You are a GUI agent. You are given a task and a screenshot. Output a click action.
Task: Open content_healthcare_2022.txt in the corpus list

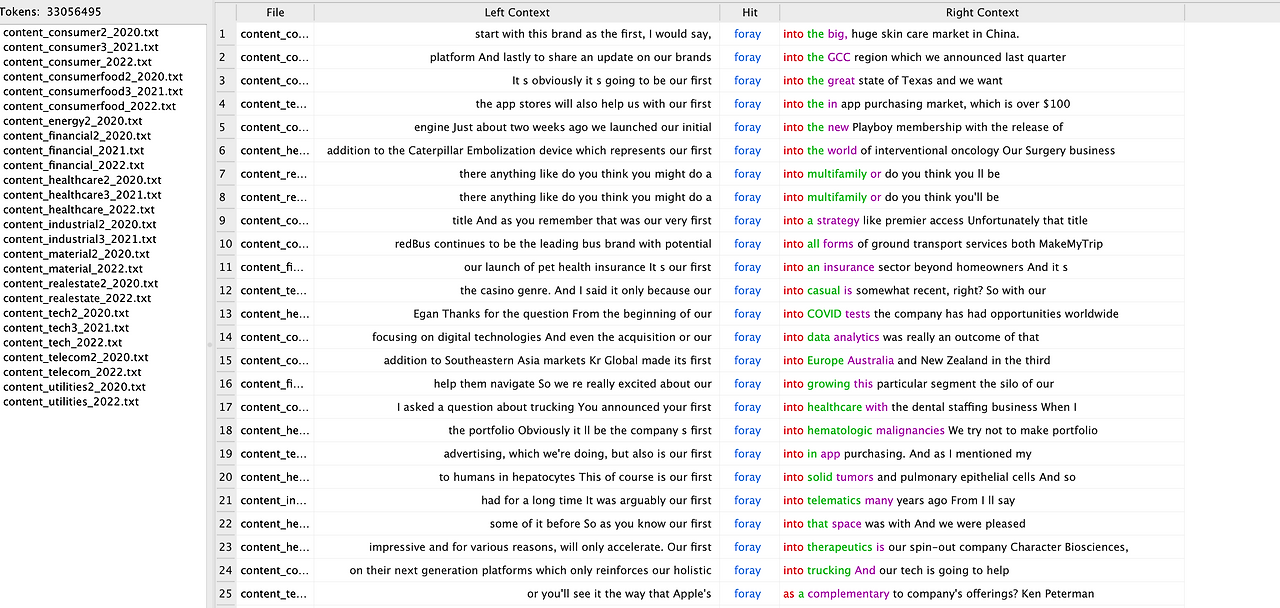tap(79, 210)
